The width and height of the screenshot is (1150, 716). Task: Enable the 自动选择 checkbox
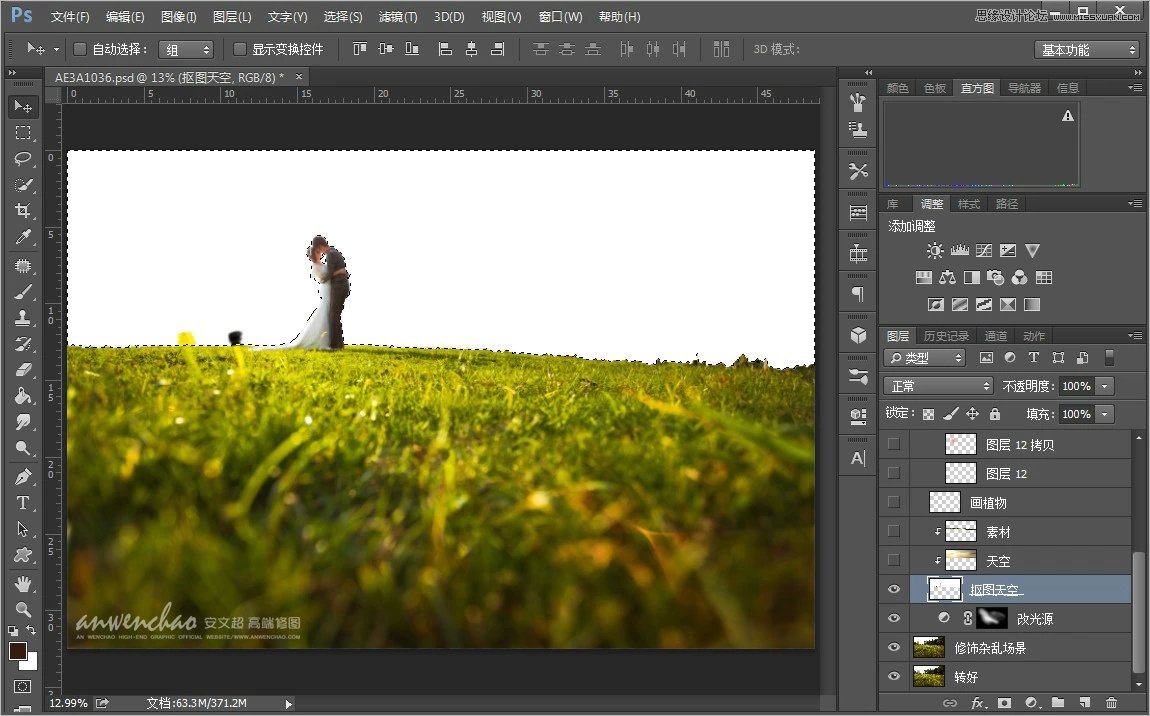click(81, 49)
